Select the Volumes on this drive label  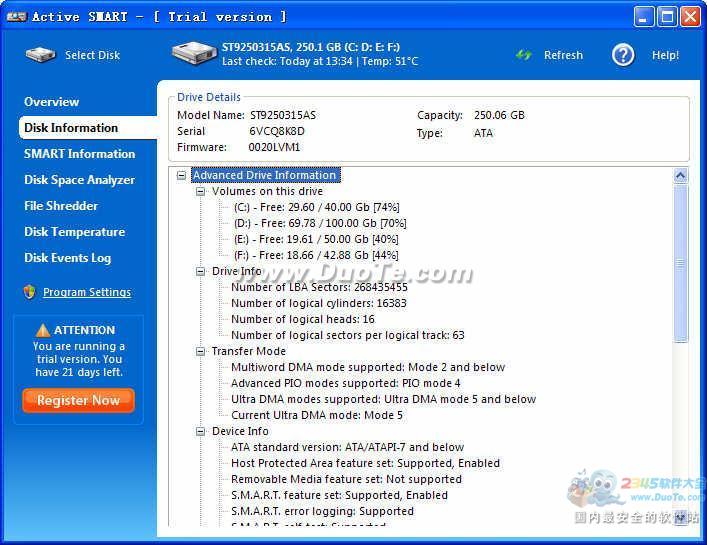(267, 191)
